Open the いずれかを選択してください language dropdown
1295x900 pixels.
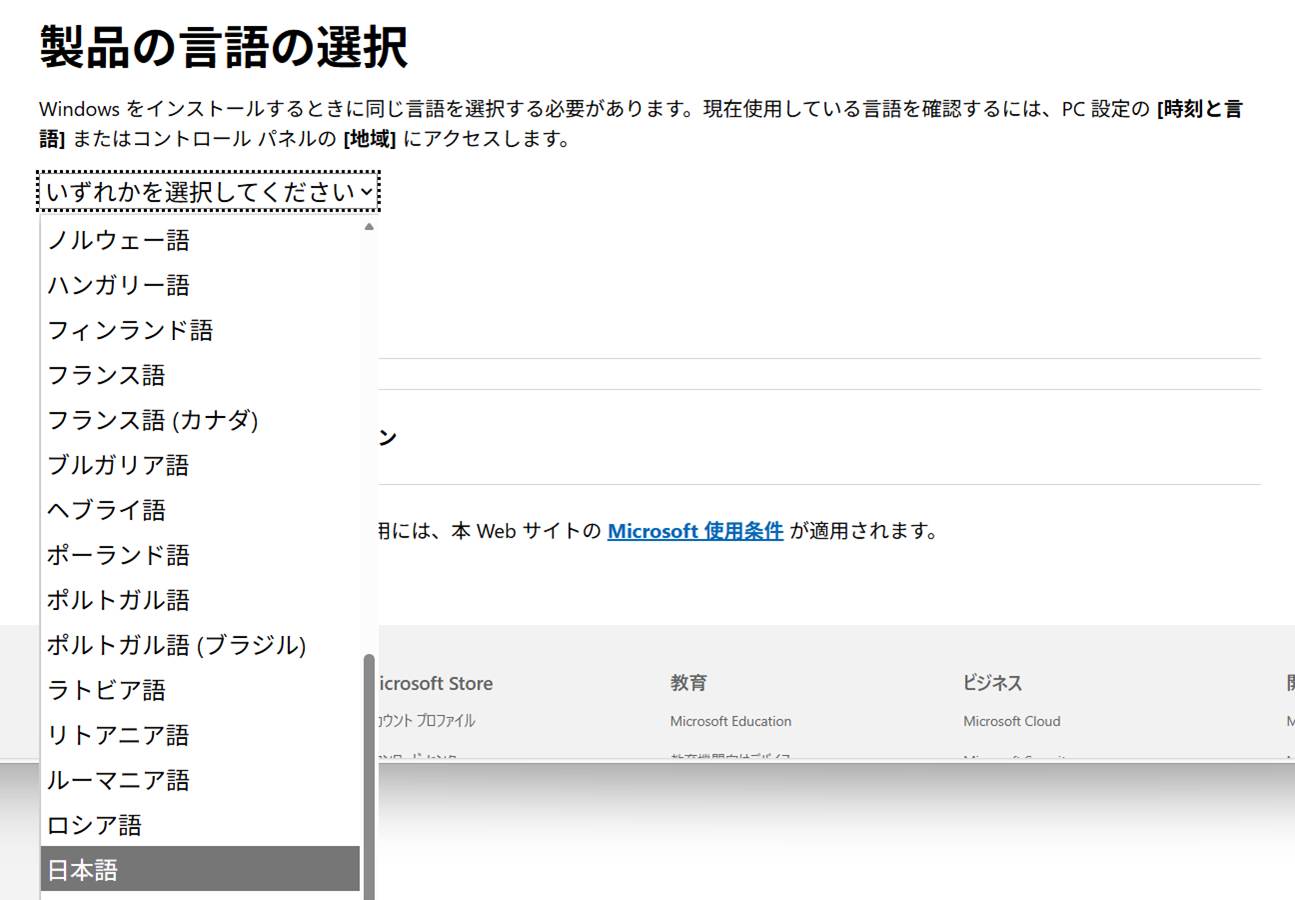tap(209, 191)
